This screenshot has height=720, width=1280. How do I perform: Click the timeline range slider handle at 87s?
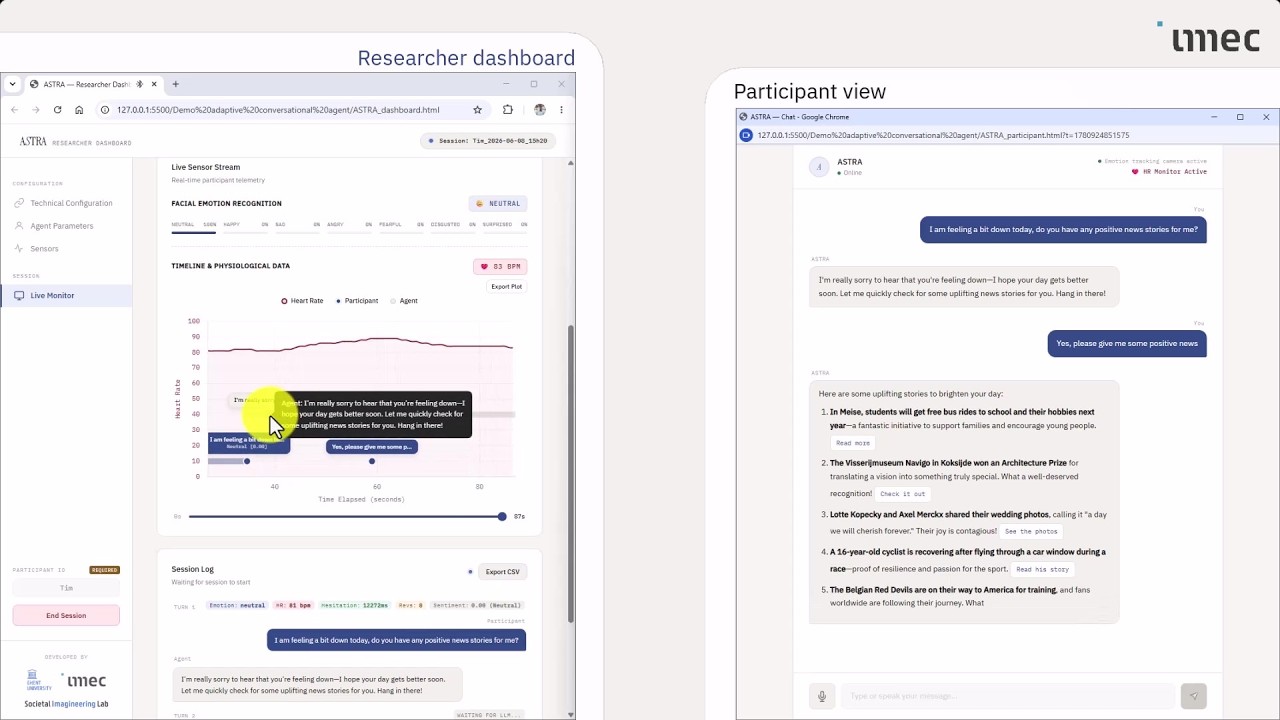502,517
